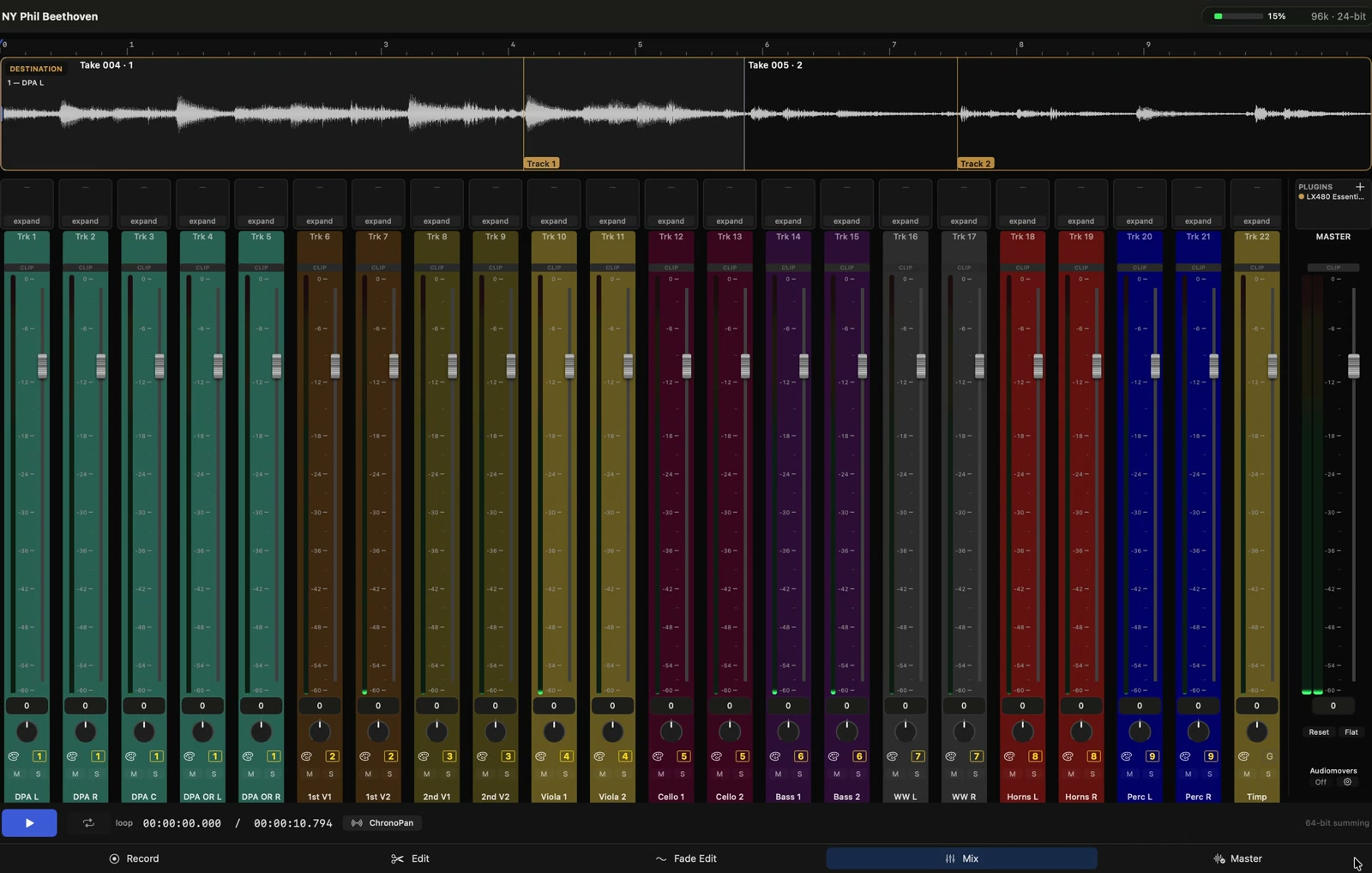Viewport: 1372px width, 873px height.
Task: Expand the Trk 3 insert slot
Action: click(x=144, y=221)
